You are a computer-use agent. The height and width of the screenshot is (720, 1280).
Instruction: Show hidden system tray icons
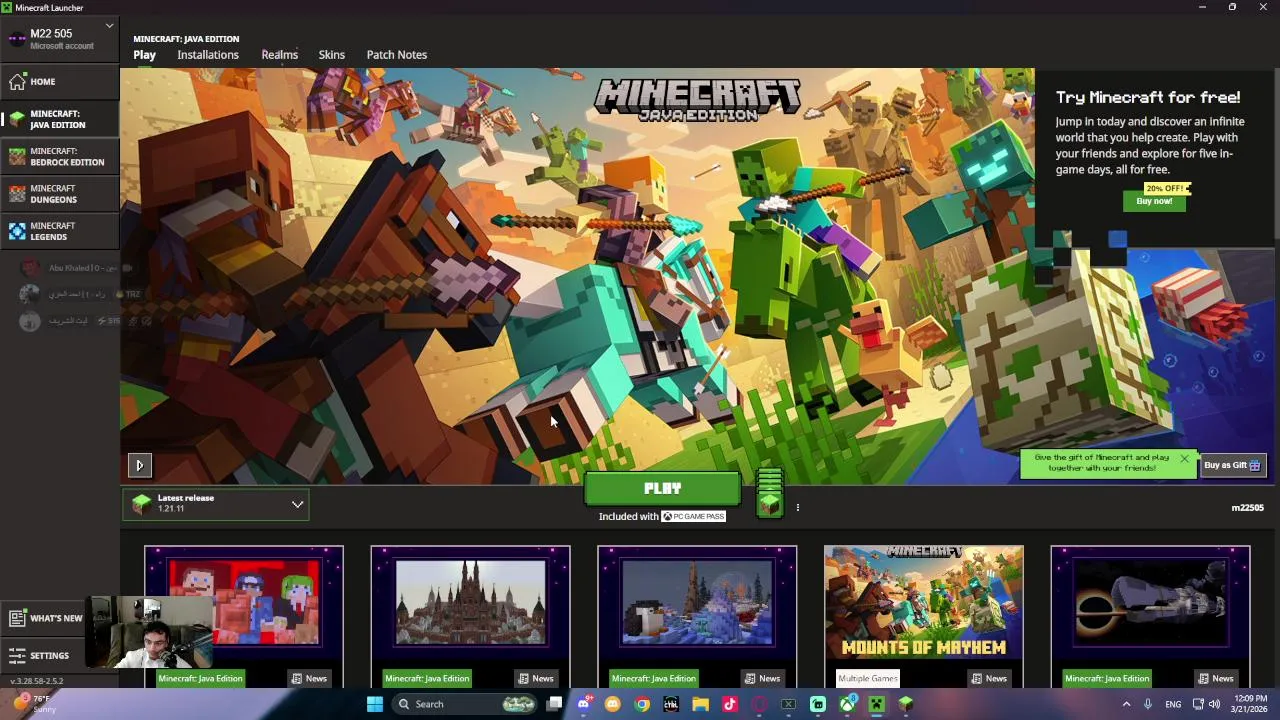1126,704
